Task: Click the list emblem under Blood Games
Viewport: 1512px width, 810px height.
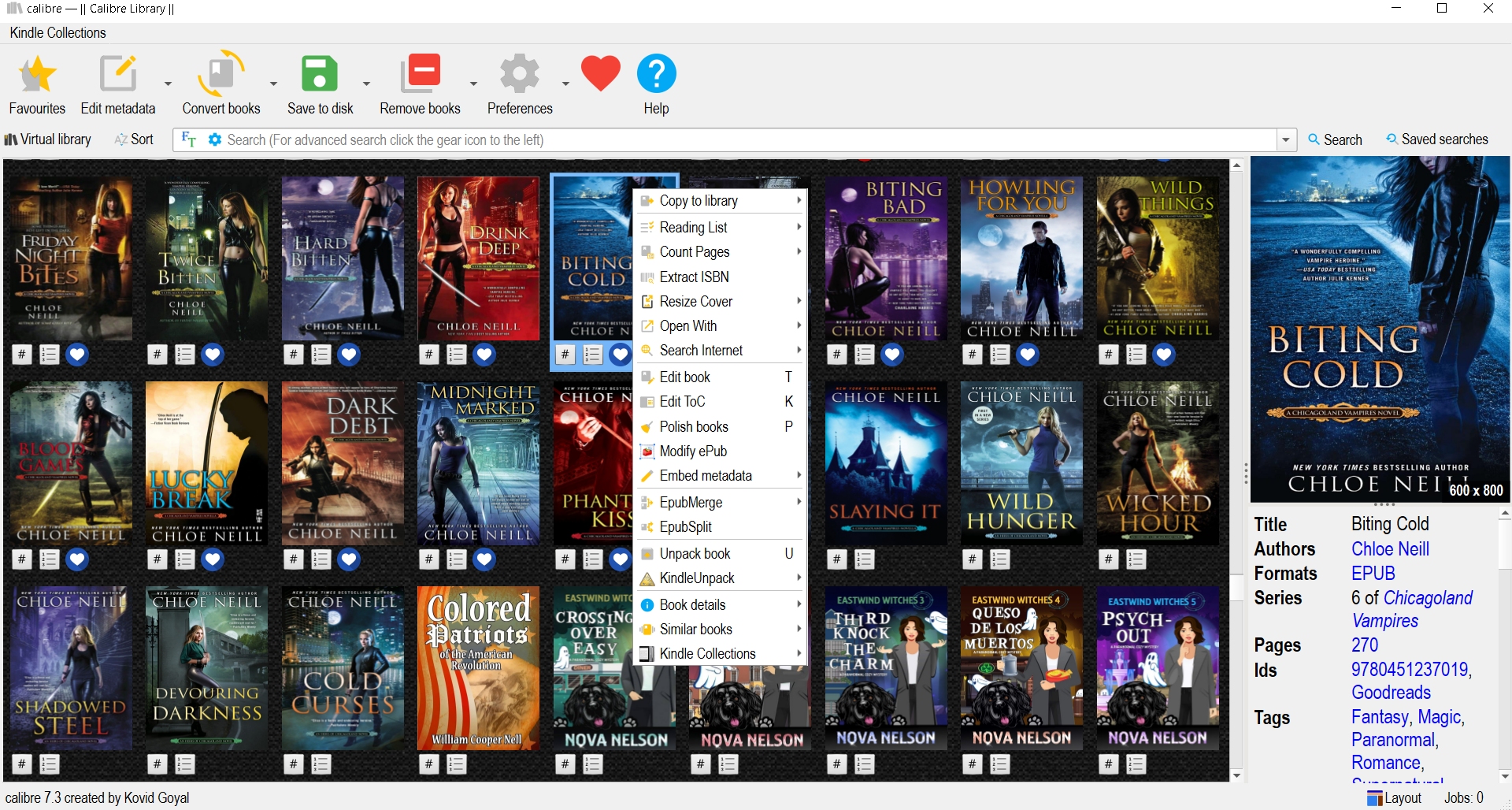Action: (50, 559)
